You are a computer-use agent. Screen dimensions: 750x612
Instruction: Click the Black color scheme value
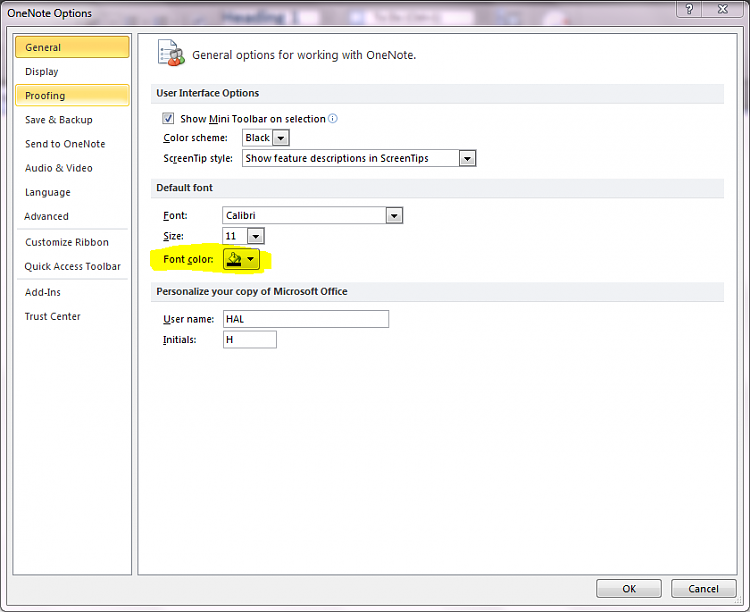pos(257,138)
